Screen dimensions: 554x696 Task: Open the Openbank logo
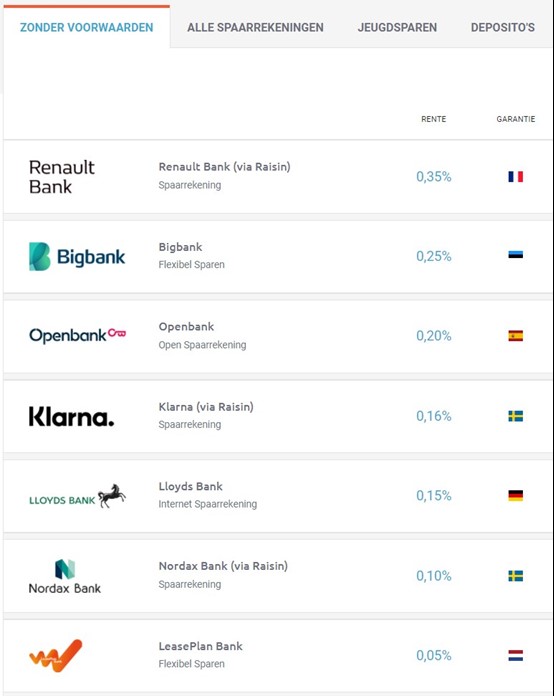78,336
